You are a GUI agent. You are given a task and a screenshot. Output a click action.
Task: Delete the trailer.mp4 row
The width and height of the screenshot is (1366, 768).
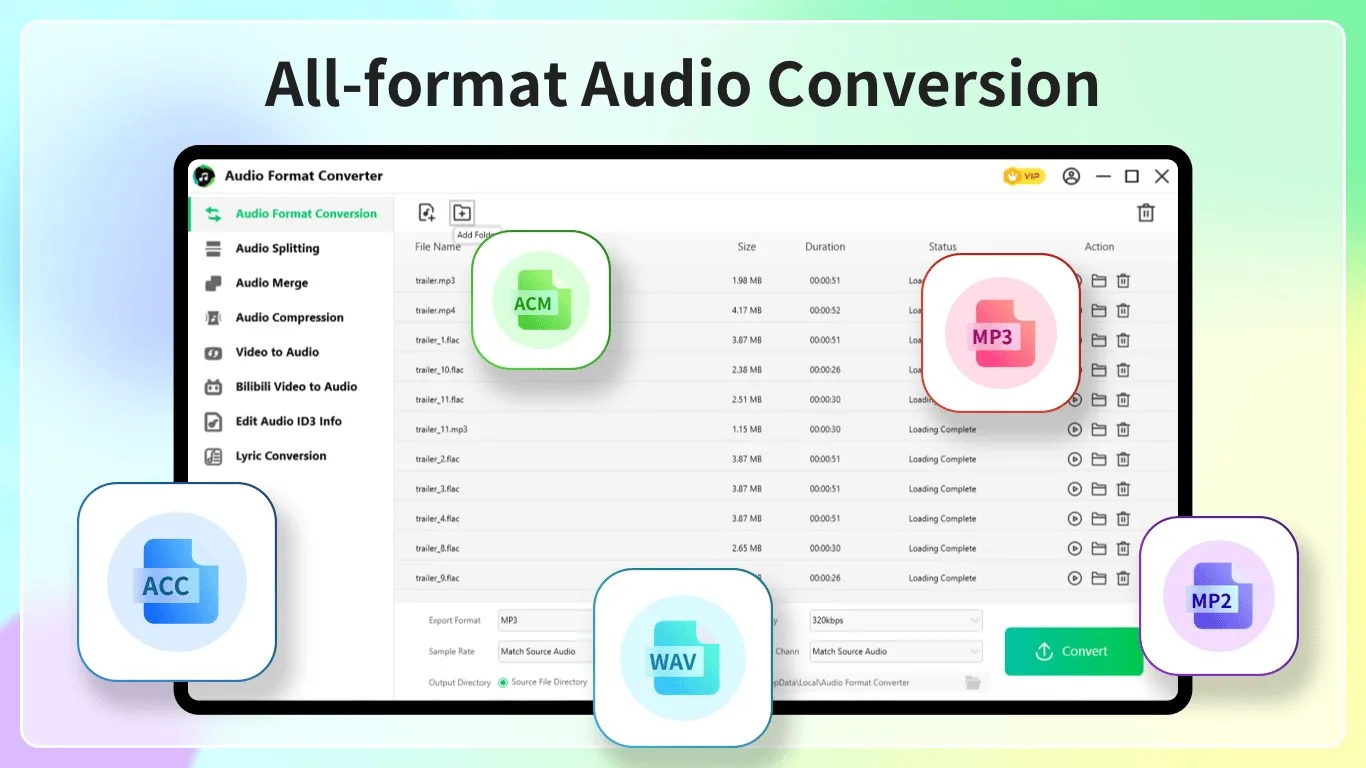[x=1123, y=311]
